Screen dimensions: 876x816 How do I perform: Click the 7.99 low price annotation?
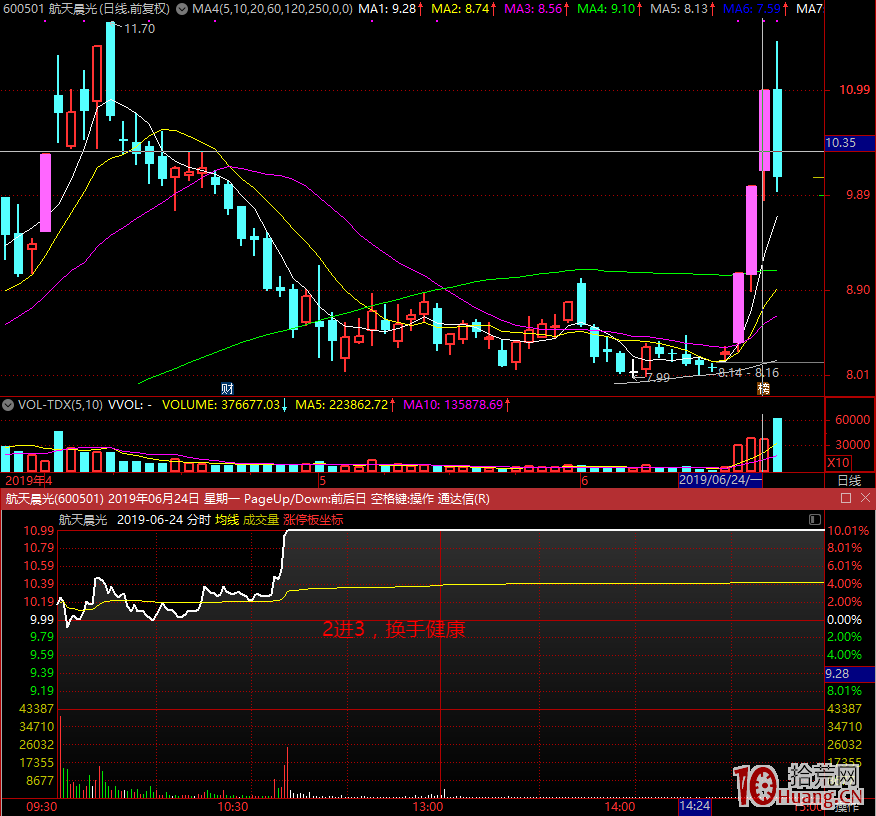coord(658,378)
